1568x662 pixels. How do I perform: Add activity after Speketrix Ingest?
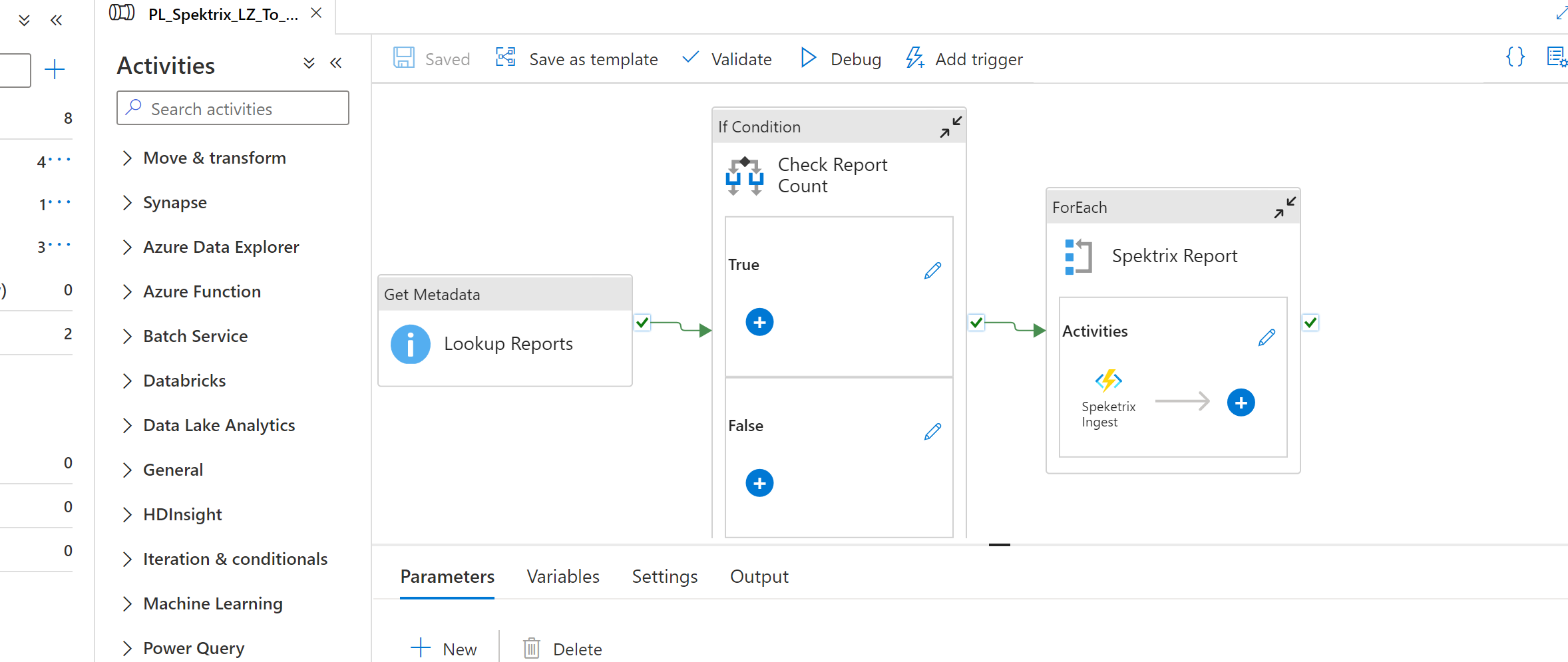[x=1241, y=403]
